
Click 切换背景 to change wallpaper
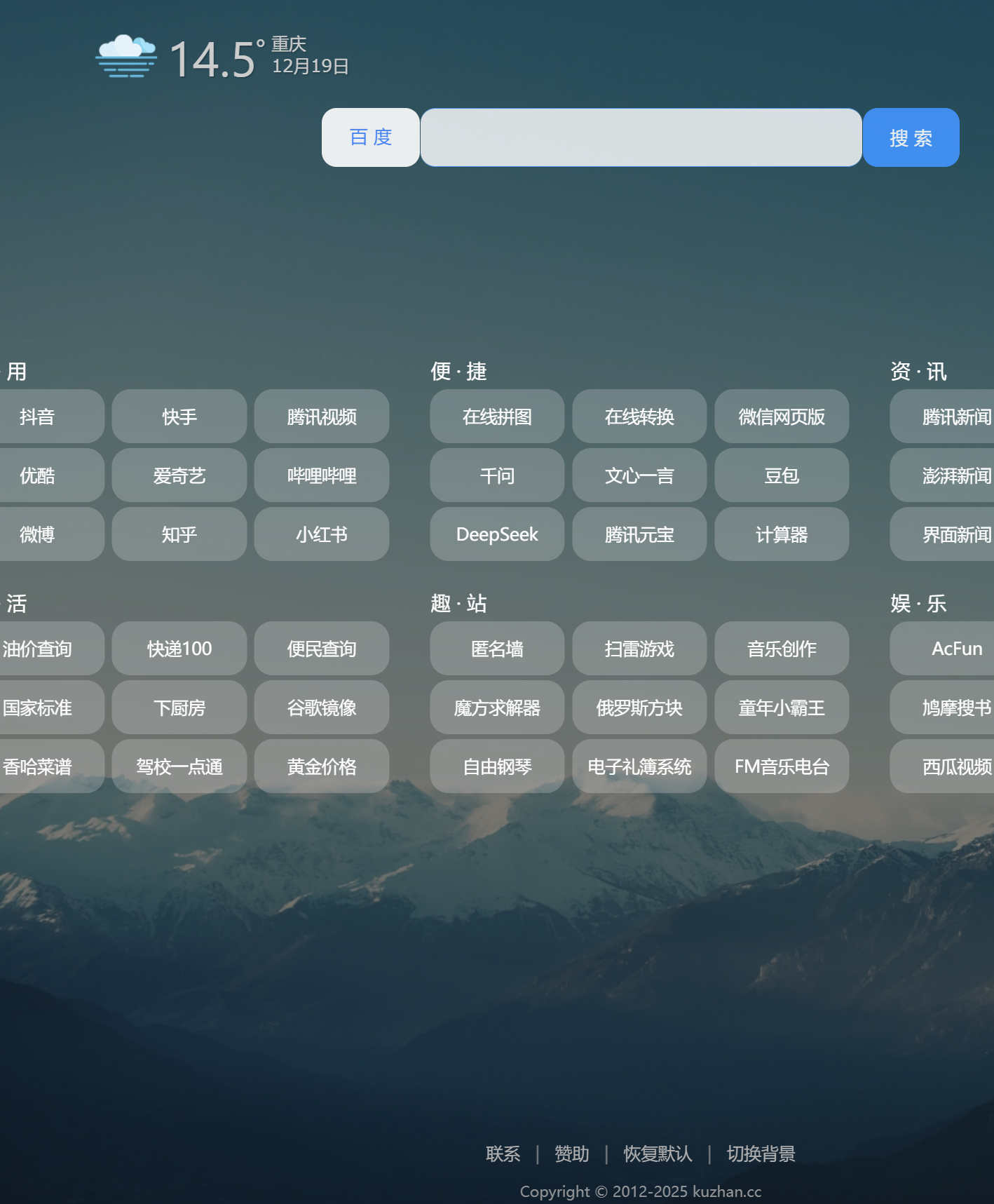click(x=761, y=1154)
